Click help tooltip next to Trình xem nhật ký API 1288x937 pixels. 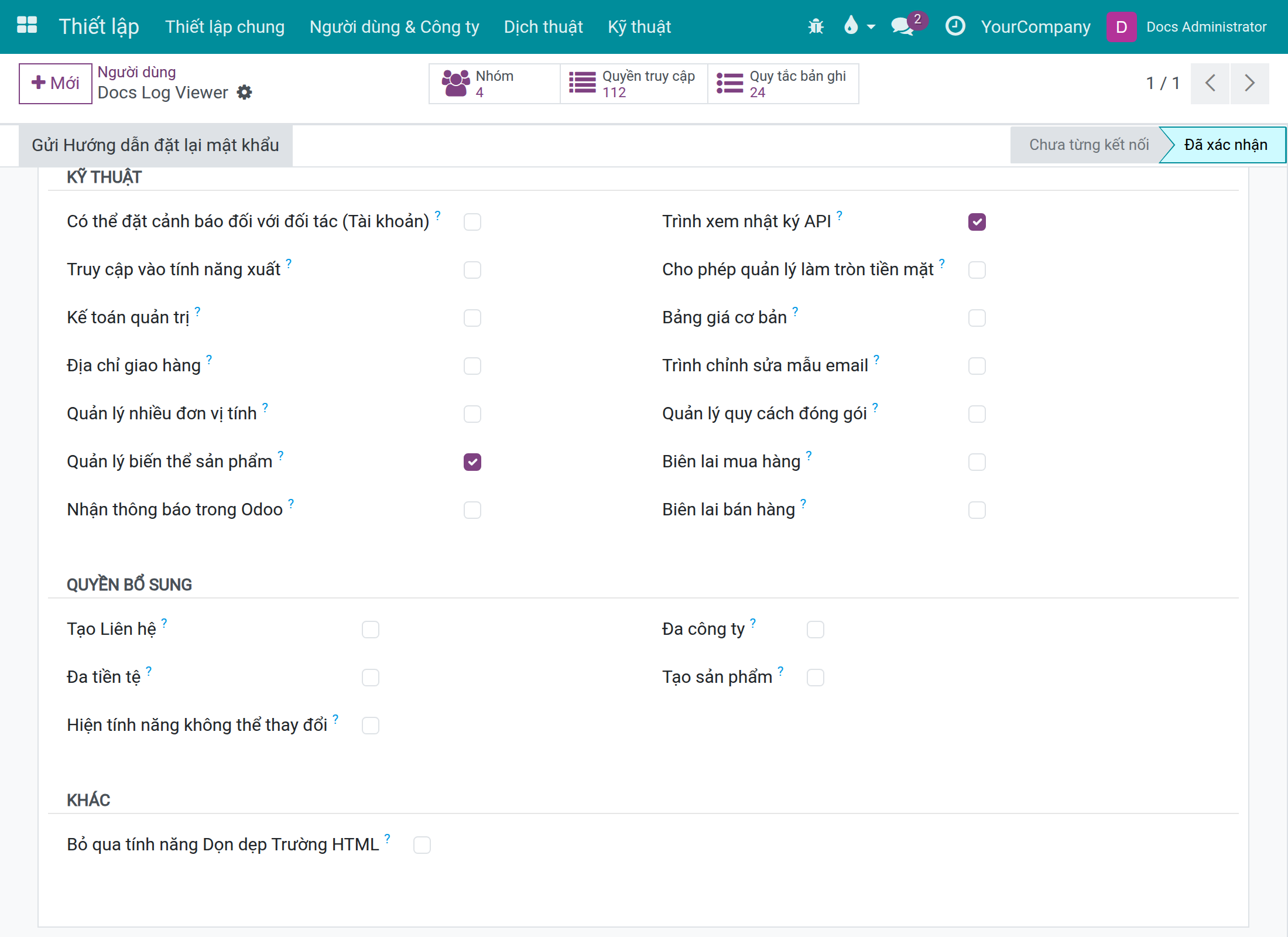point(840,215)
